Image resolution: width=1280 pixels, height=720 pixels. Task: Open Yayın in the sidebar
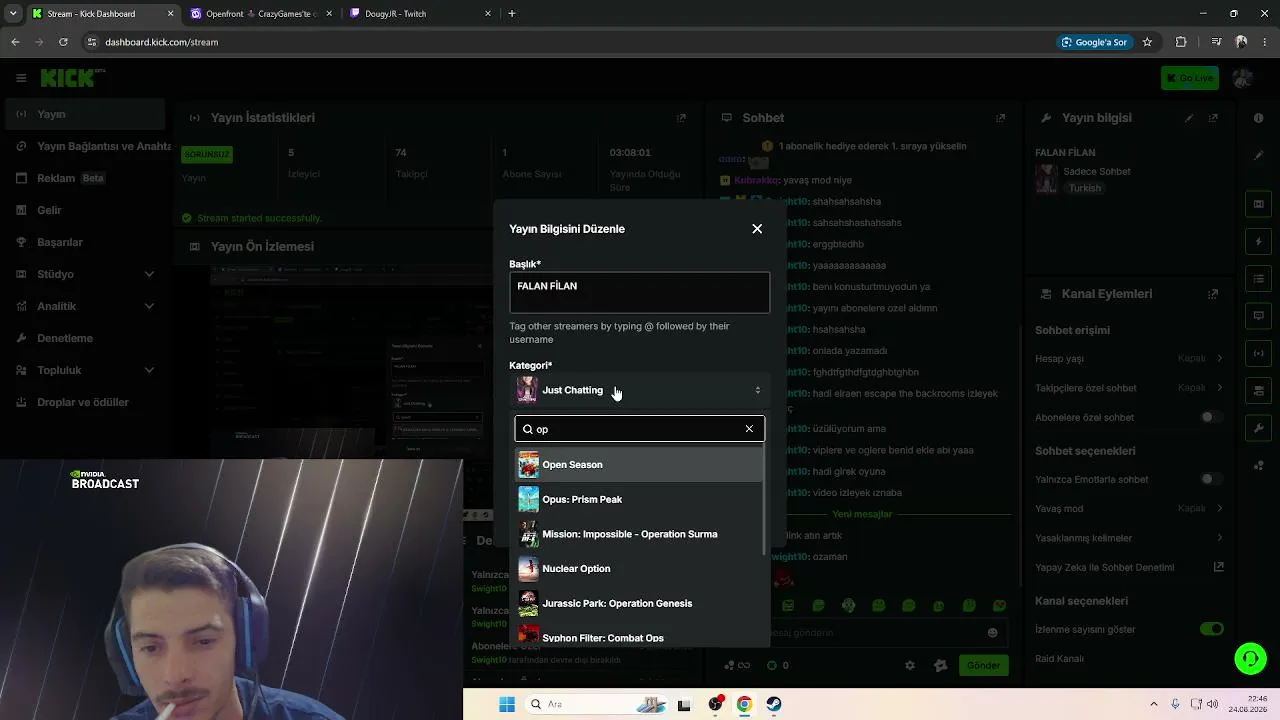click(x=84, y=114)
